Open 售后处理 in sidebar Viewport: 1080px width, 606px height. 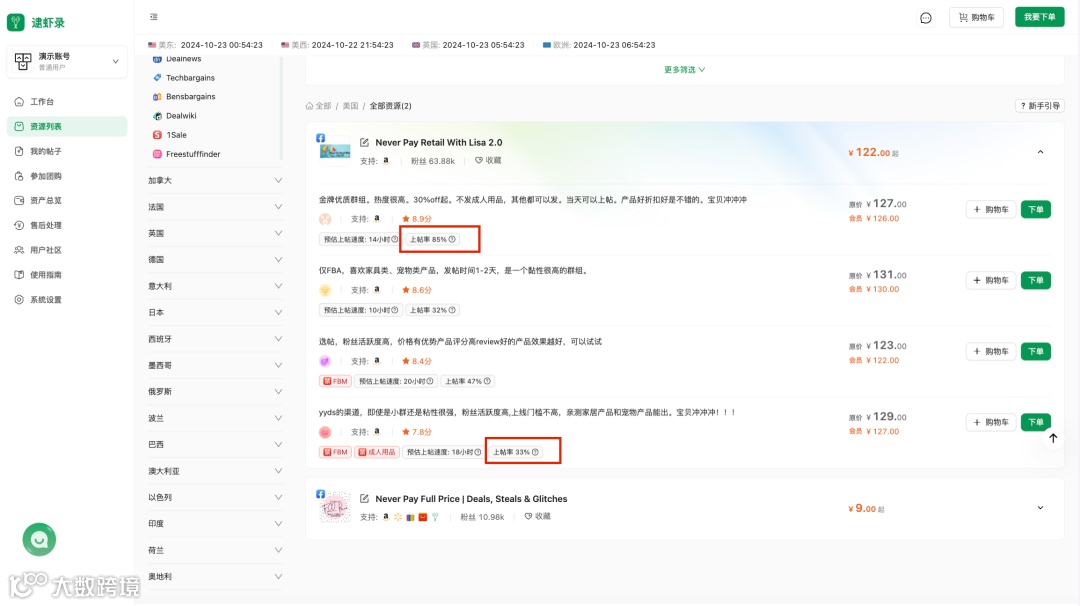point(67,225)
